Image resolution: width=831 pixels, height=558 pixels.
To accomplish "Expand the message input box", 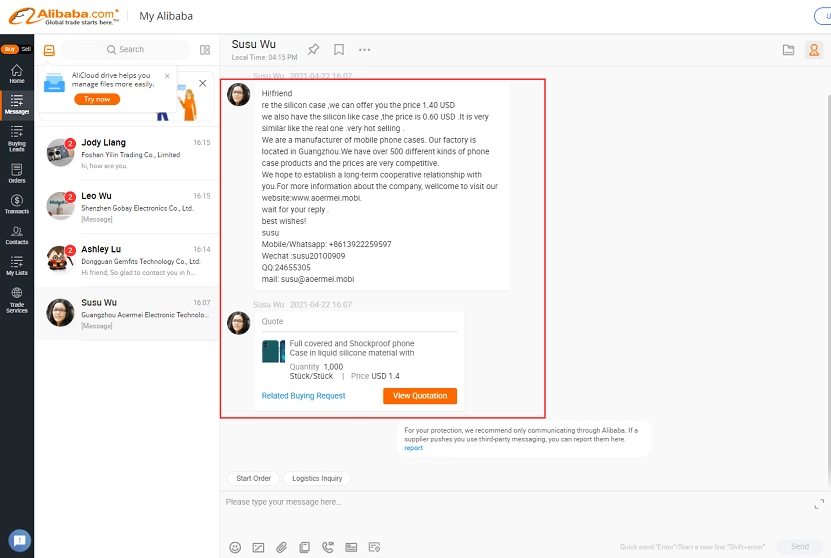I will (x=816, y=502).
